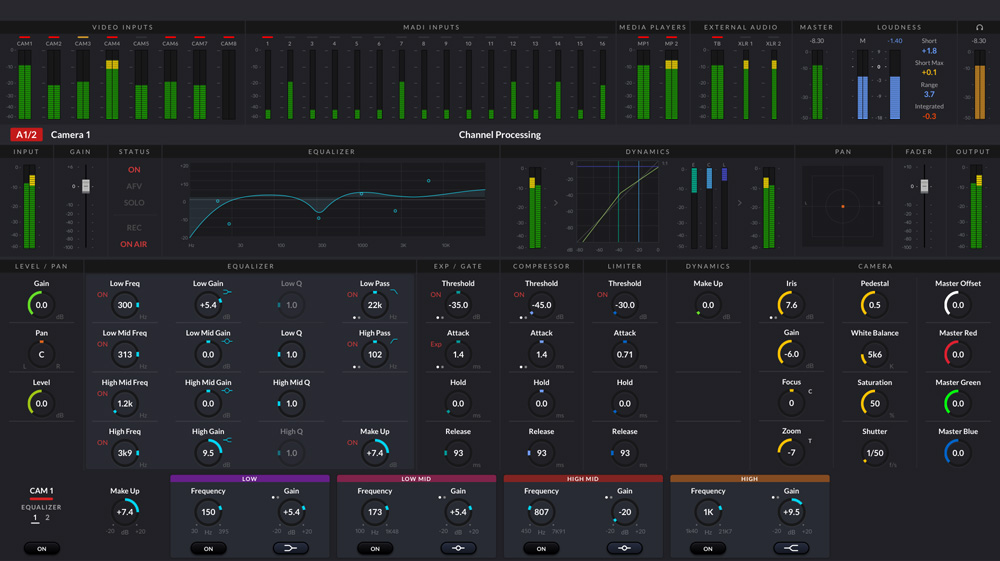Toggle ON button under LOW band Frequency
The height and width of the screenshot is (561, 1000).
point(208,548)
